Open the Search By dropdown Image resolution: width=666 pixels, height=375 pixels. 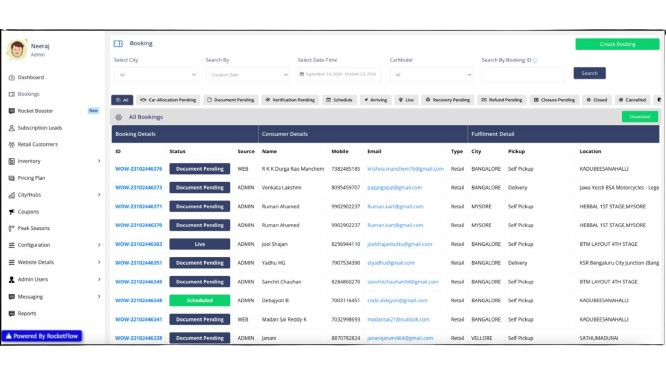pos(247,75)
